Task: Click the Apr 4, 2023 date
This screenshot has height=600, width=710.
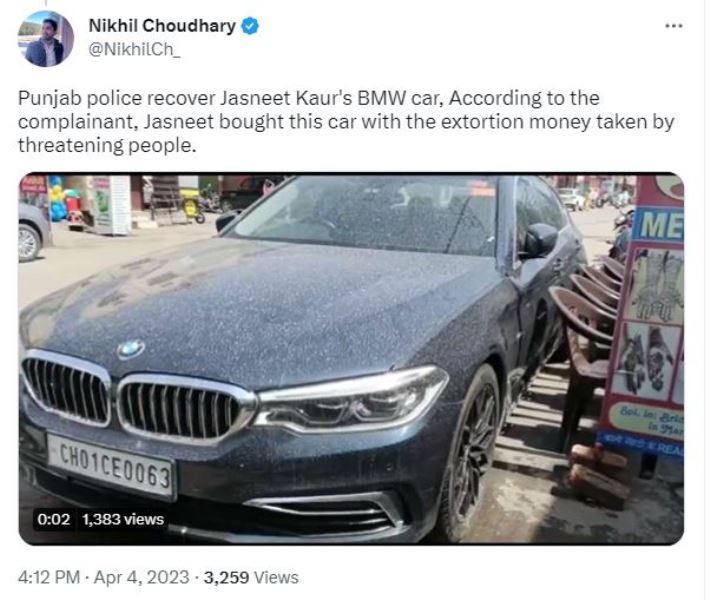Action: click(142, 577)
